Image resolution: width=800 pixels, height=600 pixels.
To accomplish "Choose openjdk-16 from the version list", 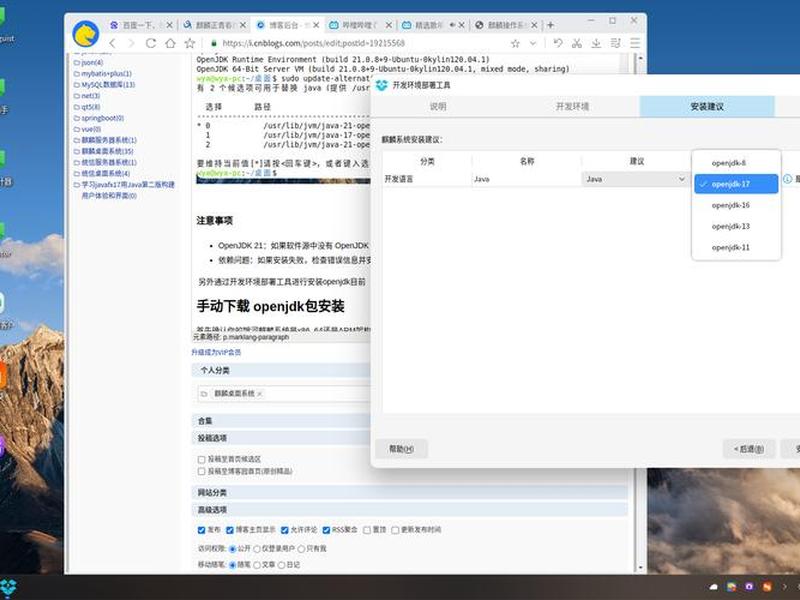I will (736, 206).
